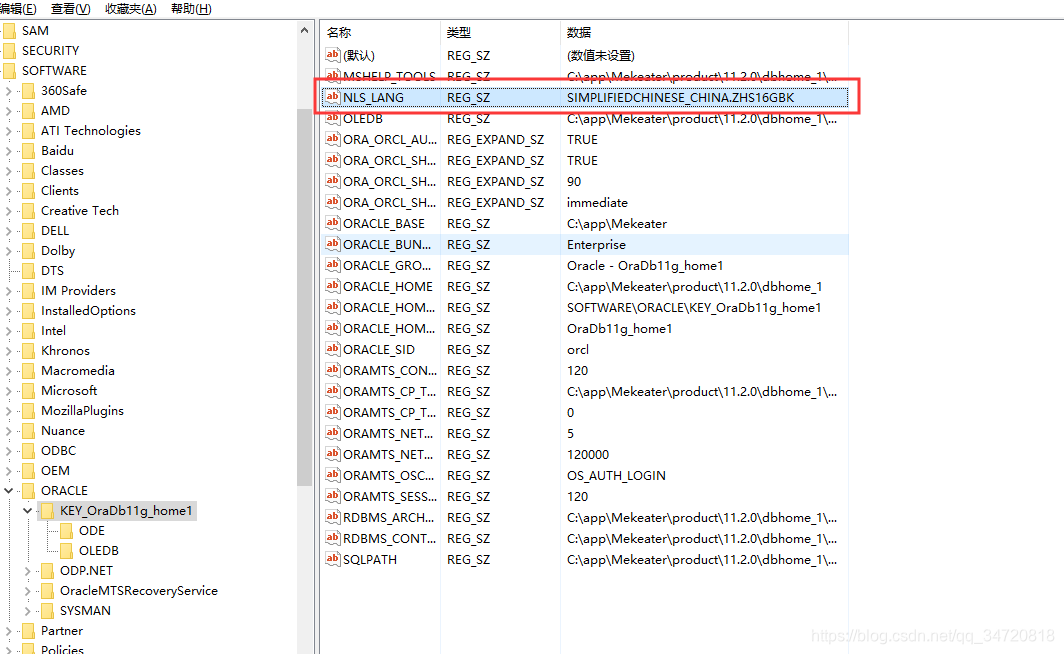The image size is (1064, 654).
Task: Click the ORAMTS_SESS... string icon
Action: pyautogui.click(x=332, y=496)
